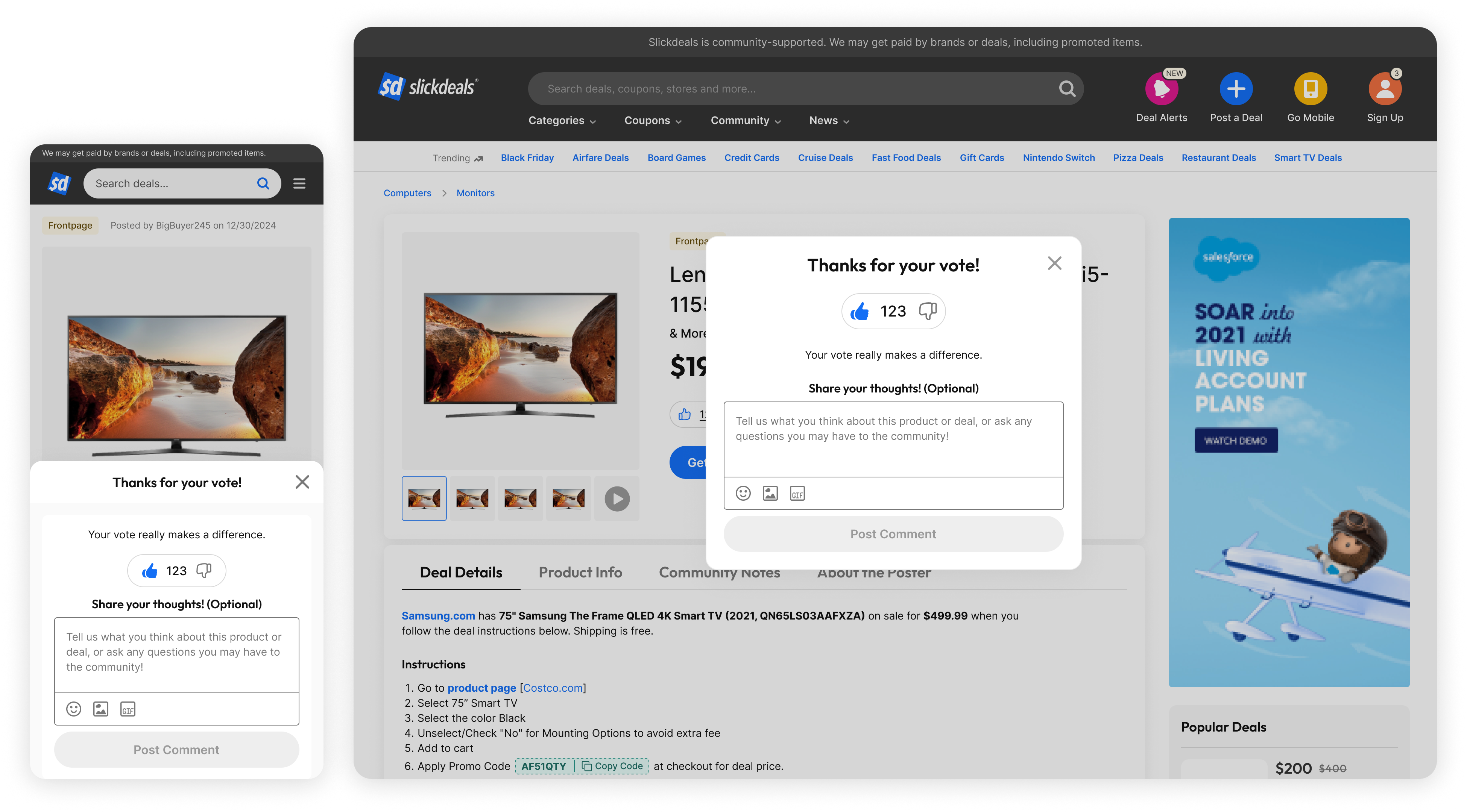This screenshot has width=1467, height=812.
Task: Open the Credit Cards trending link
Action: [751, 158]
